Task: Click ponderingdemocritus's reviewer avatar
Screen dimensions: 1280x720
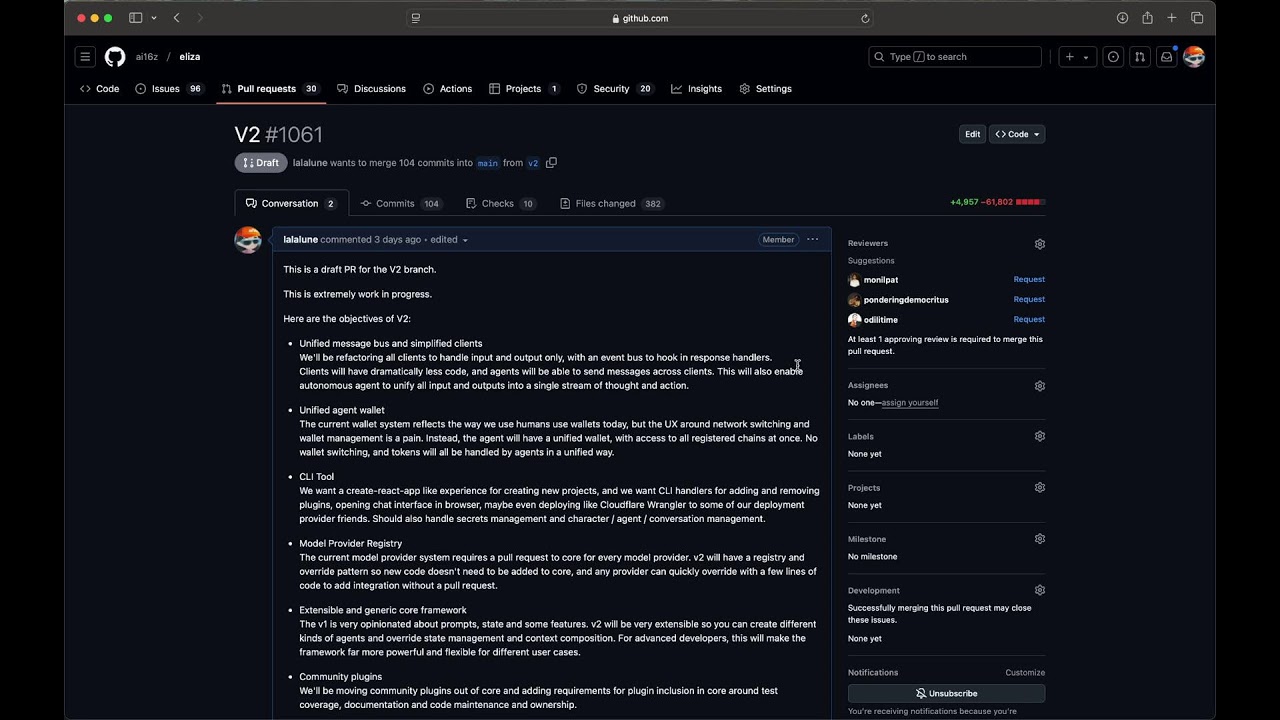Action: [x=854, y=300]
